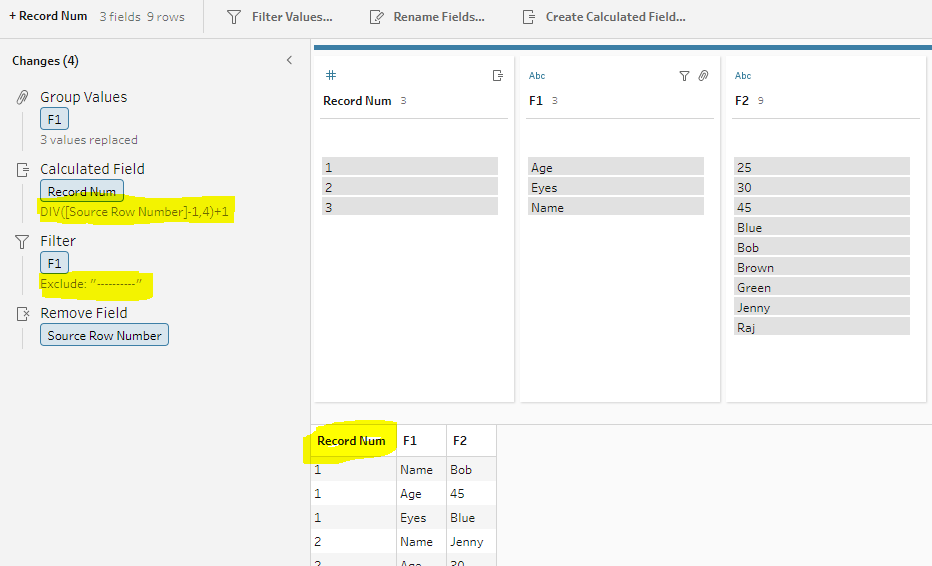Click the paperclip icon beside Group Values change
Screen dimensions: 932x566
point(22,97)
